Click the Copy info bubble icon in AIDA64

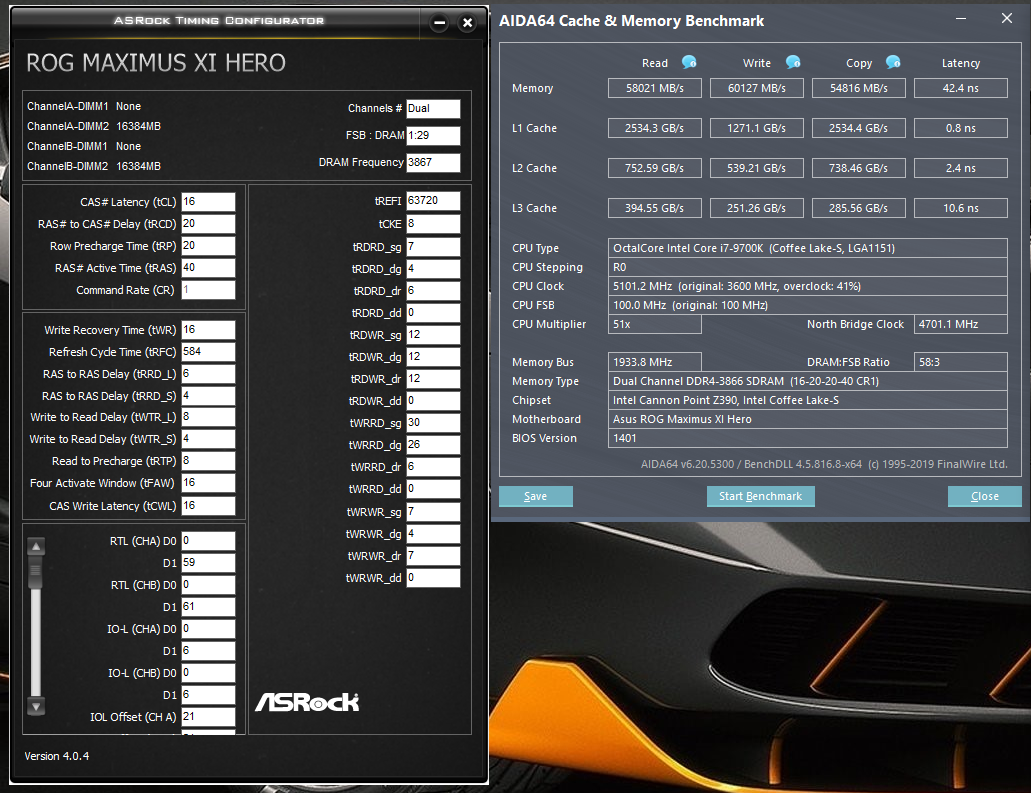[x=893, y=62]
